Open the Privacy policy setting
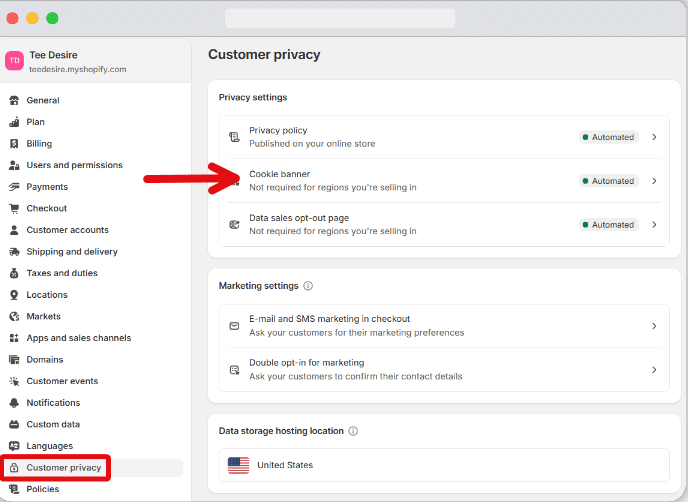This screenshot has height=502, width=688. tap(444, 137)
